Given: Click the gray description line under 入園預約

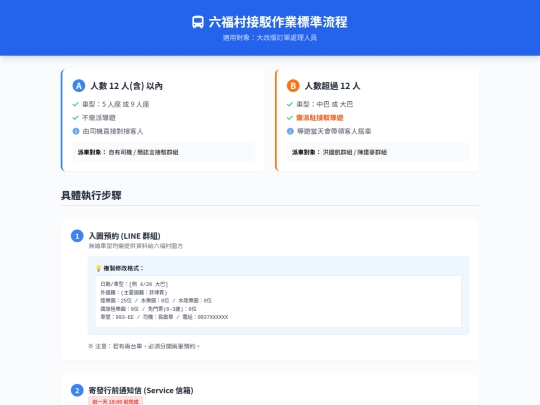Looking at the screenshot, I should click(136, 246).
